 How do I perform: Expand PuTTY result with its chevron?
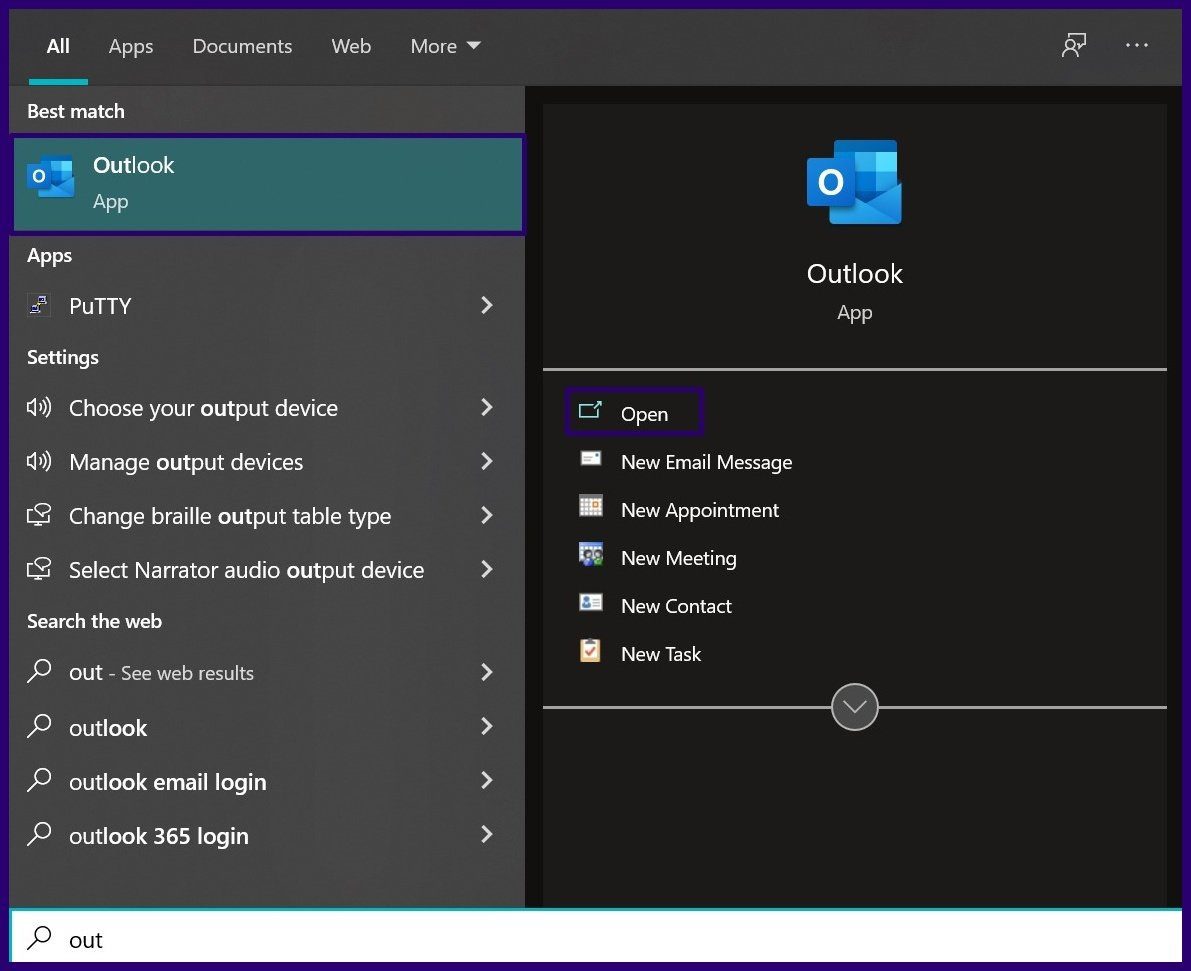[487, 305]
